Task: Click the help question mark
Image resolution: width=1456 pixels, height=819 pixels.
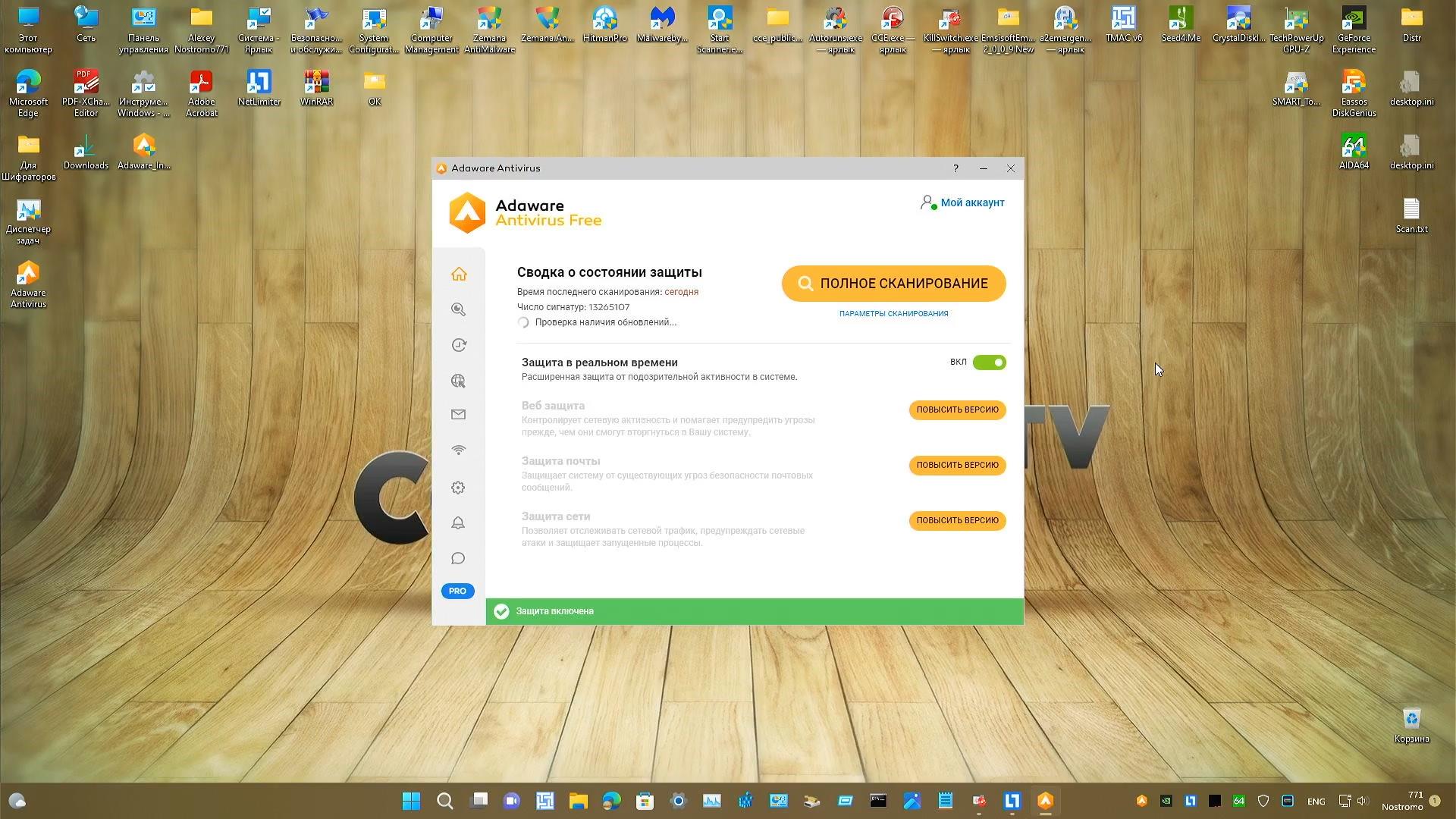Action: 955,168
